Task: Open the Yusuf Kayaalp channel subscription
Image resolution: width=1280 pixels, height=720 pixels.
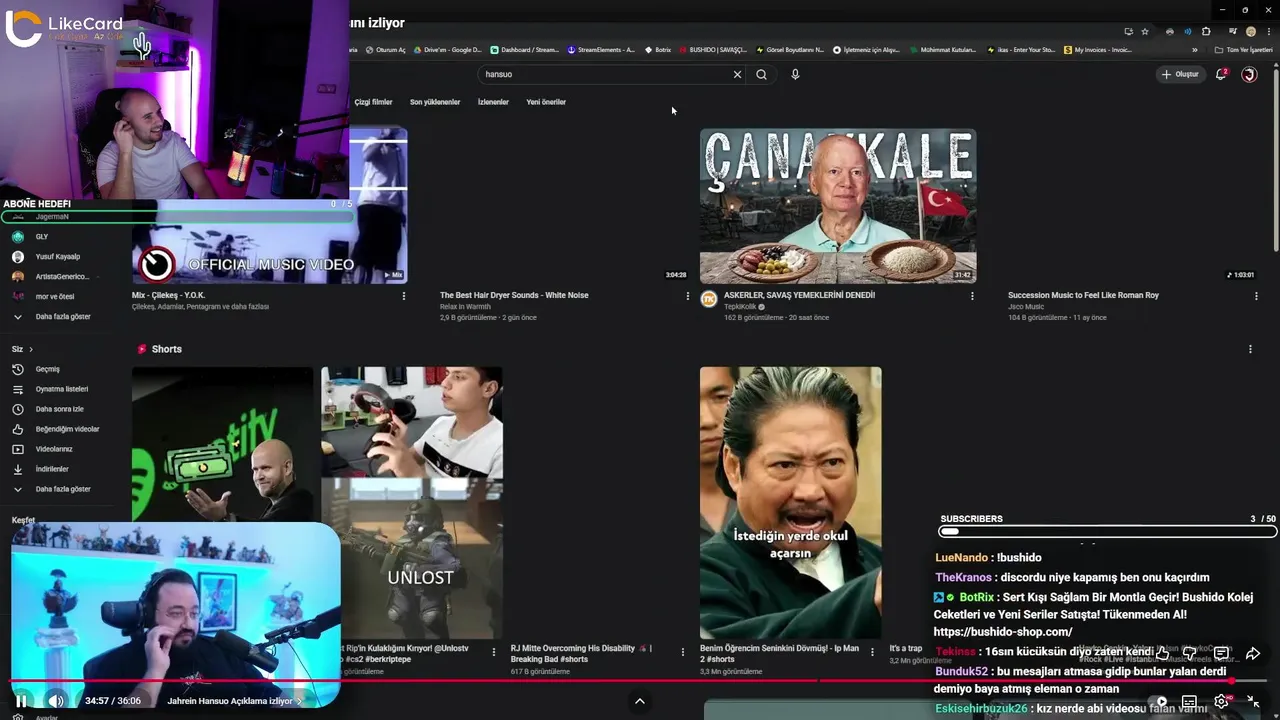Action: coord(57,257)
